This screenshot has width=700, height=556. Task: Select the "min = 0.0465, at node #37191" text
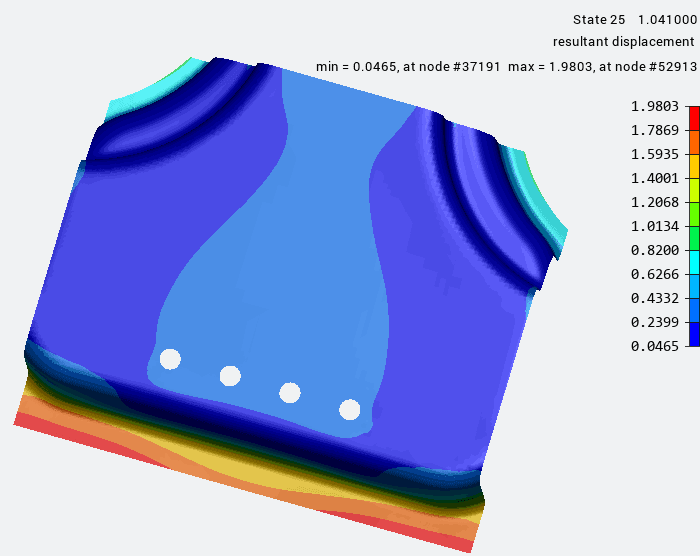(x=408, y=67)
